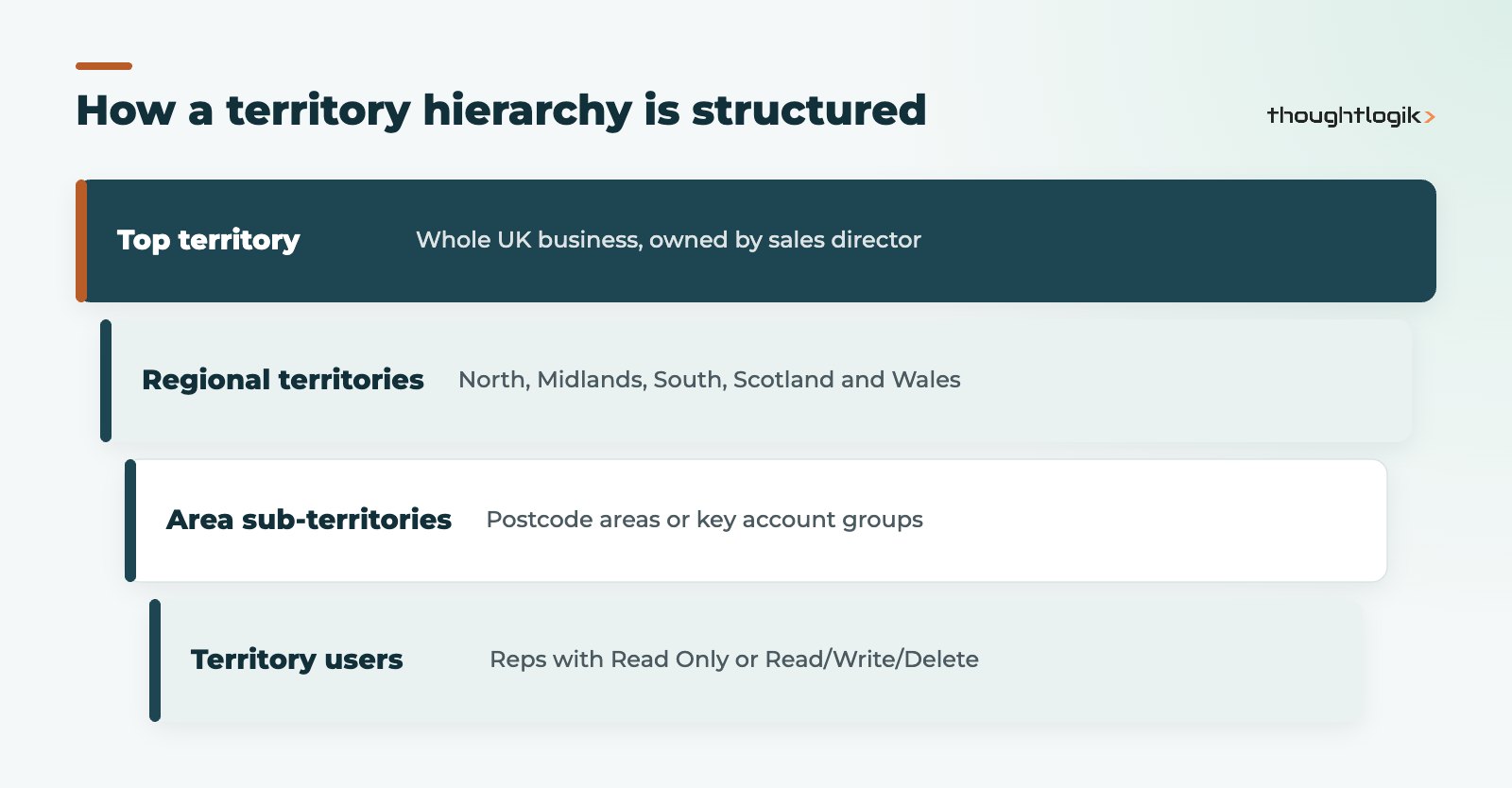The image size is (1512, 788).
Task: Click the thoughtlogik logo
Action: coord(1351,116)
